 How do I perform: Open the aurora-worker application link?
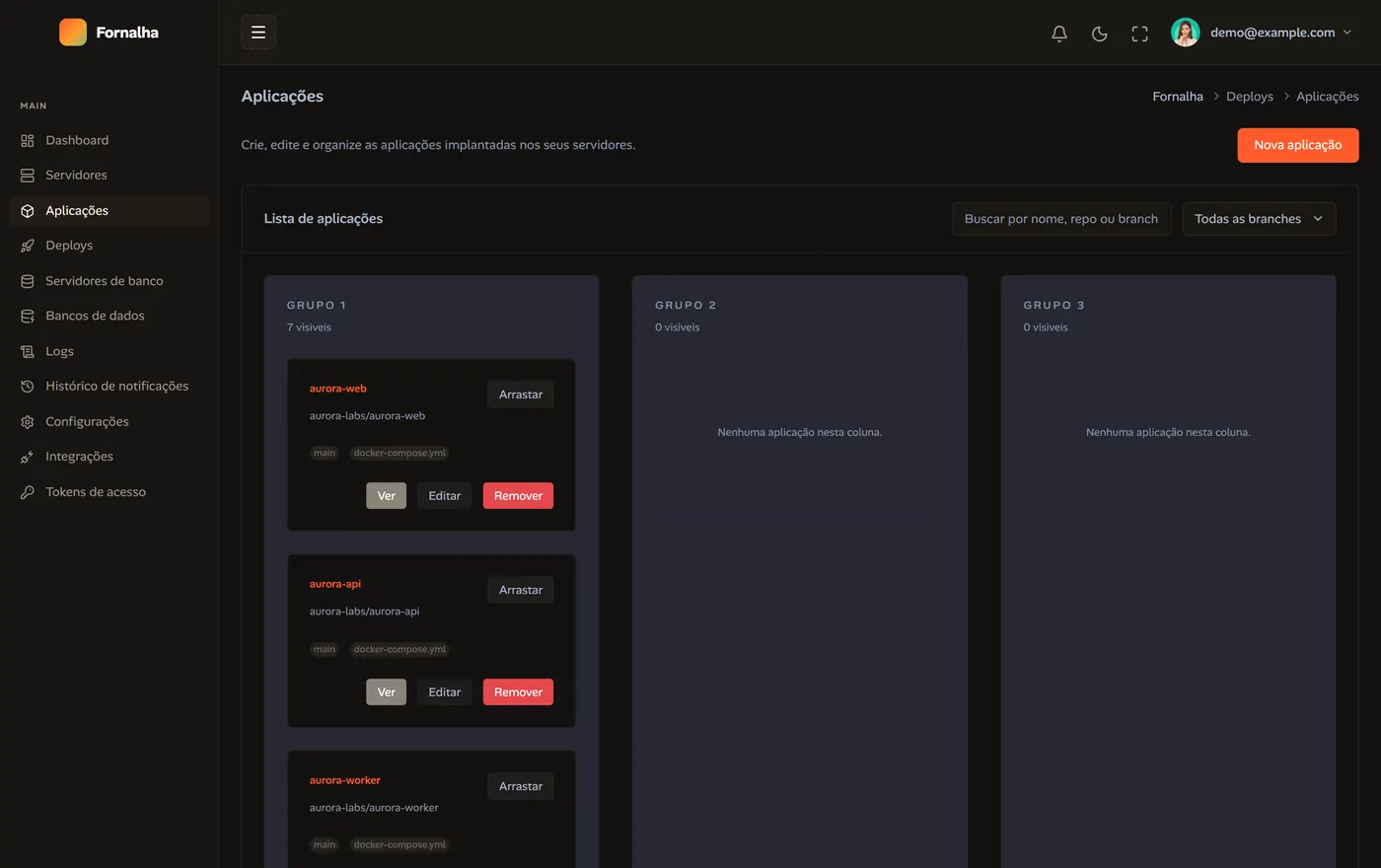(x=345, y=780)
